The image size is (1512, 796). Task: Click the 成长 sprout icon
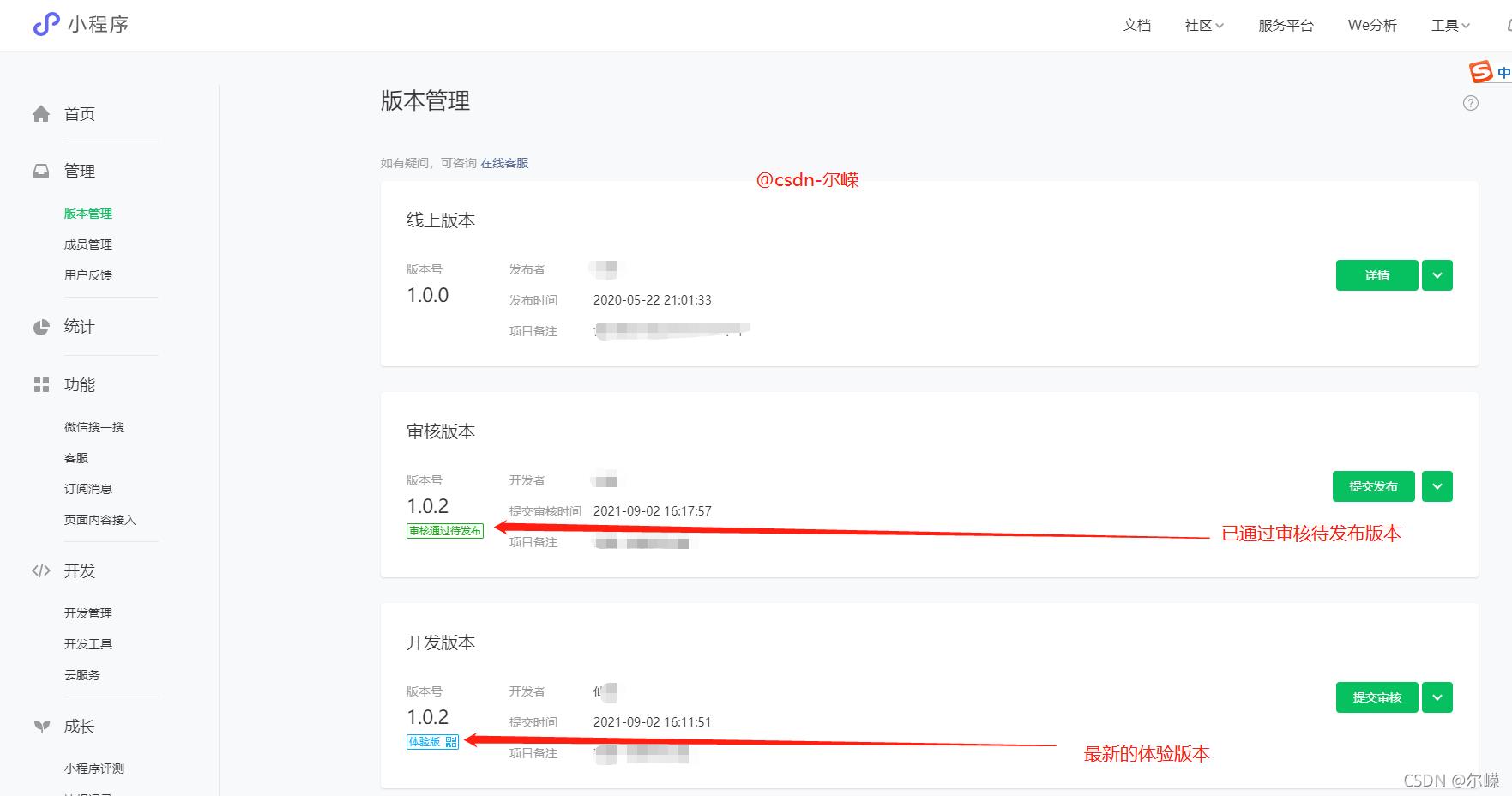(41, 727)
